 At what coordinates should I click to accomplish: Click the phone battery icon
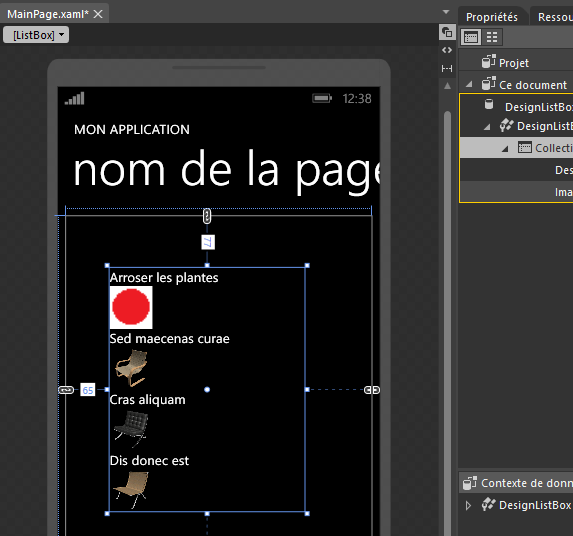pyautogui.click(x=322, y=98)
